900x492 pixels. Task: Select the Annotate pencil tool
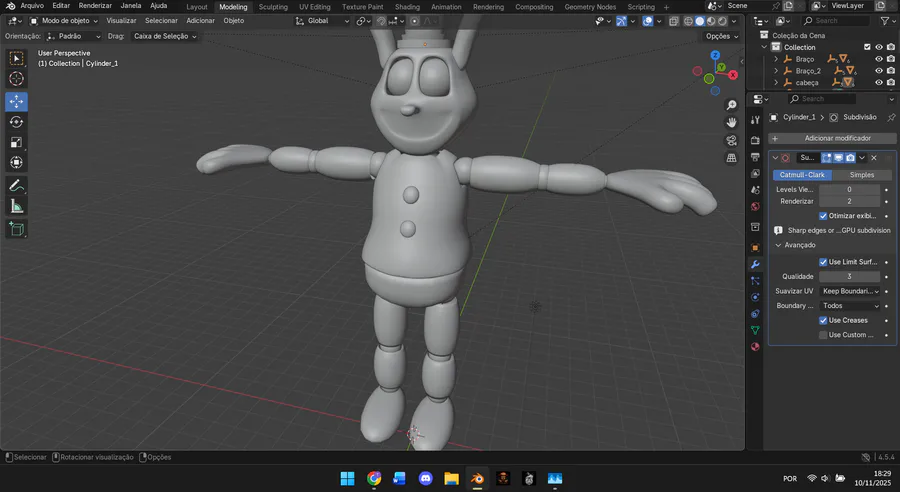[x=16, y=185]
